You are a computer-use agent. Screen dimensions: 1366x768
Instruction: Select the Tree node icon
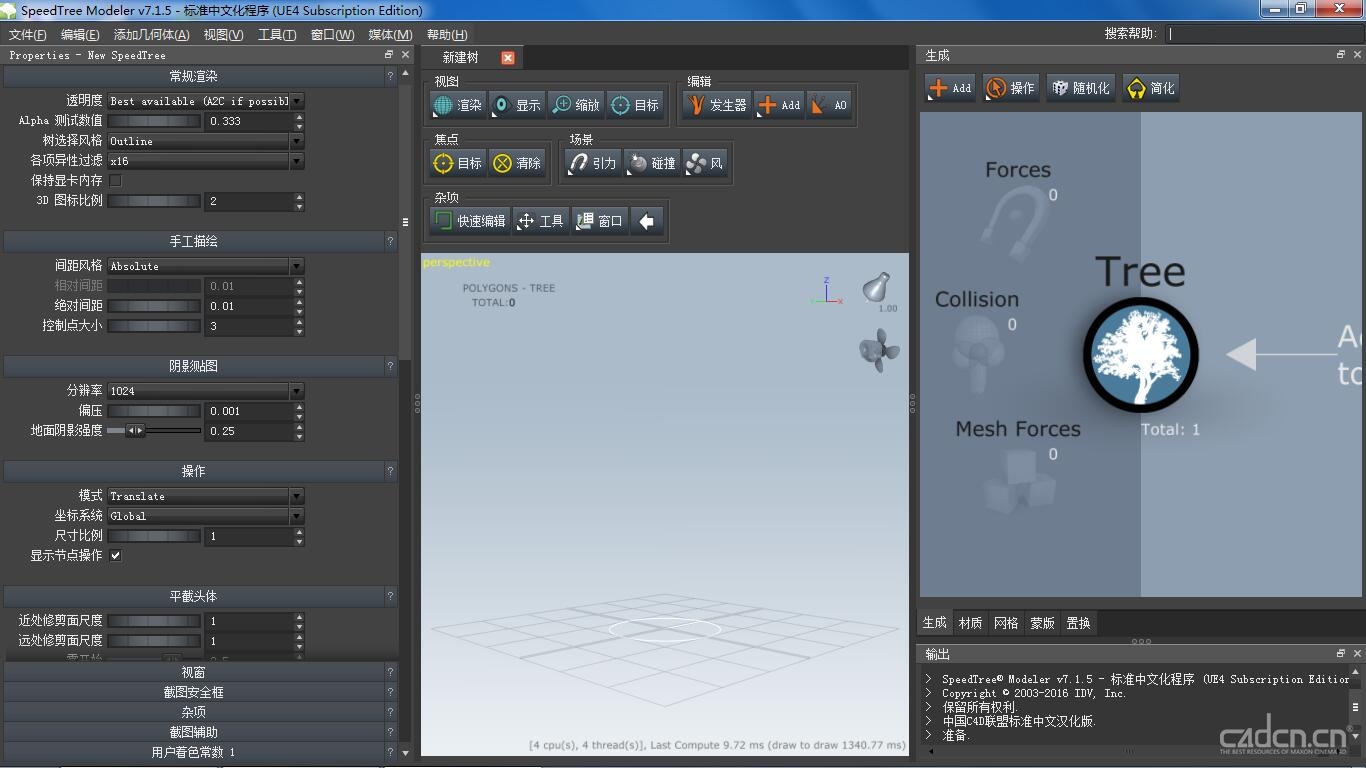tap(1140, 354)
